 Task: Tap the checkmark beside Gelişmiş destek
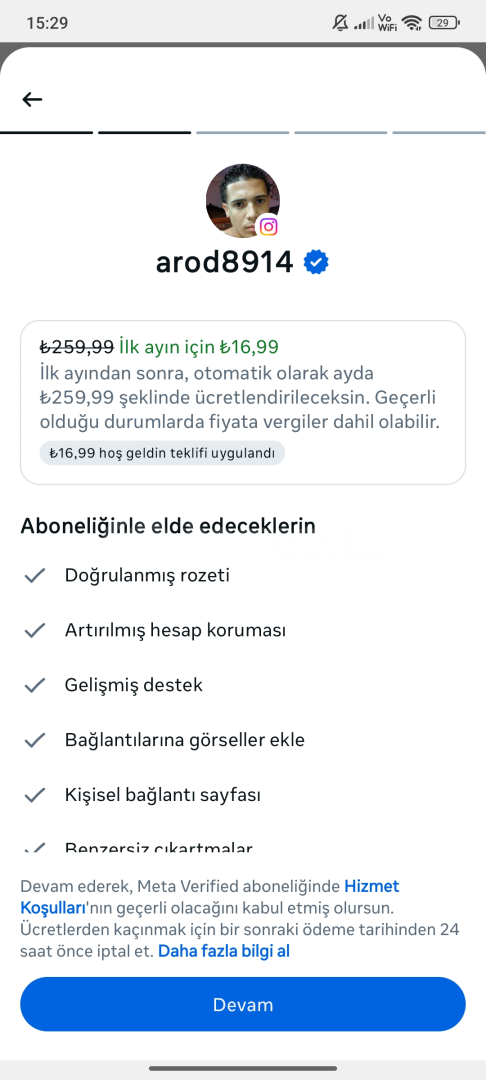coord(34,685)
